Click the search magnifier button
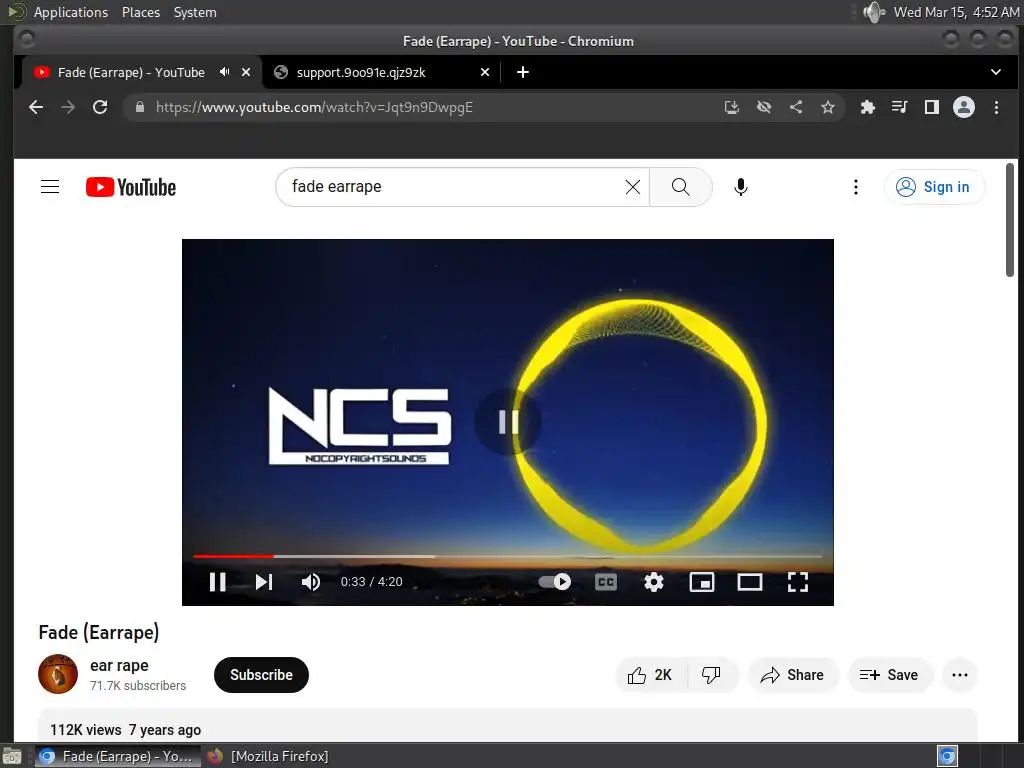This screenshot has height=768, width=1024. 680,187
